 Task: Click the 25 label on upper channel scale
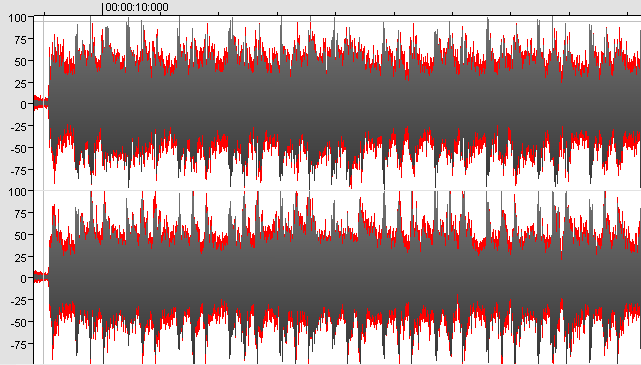[20, 84]
